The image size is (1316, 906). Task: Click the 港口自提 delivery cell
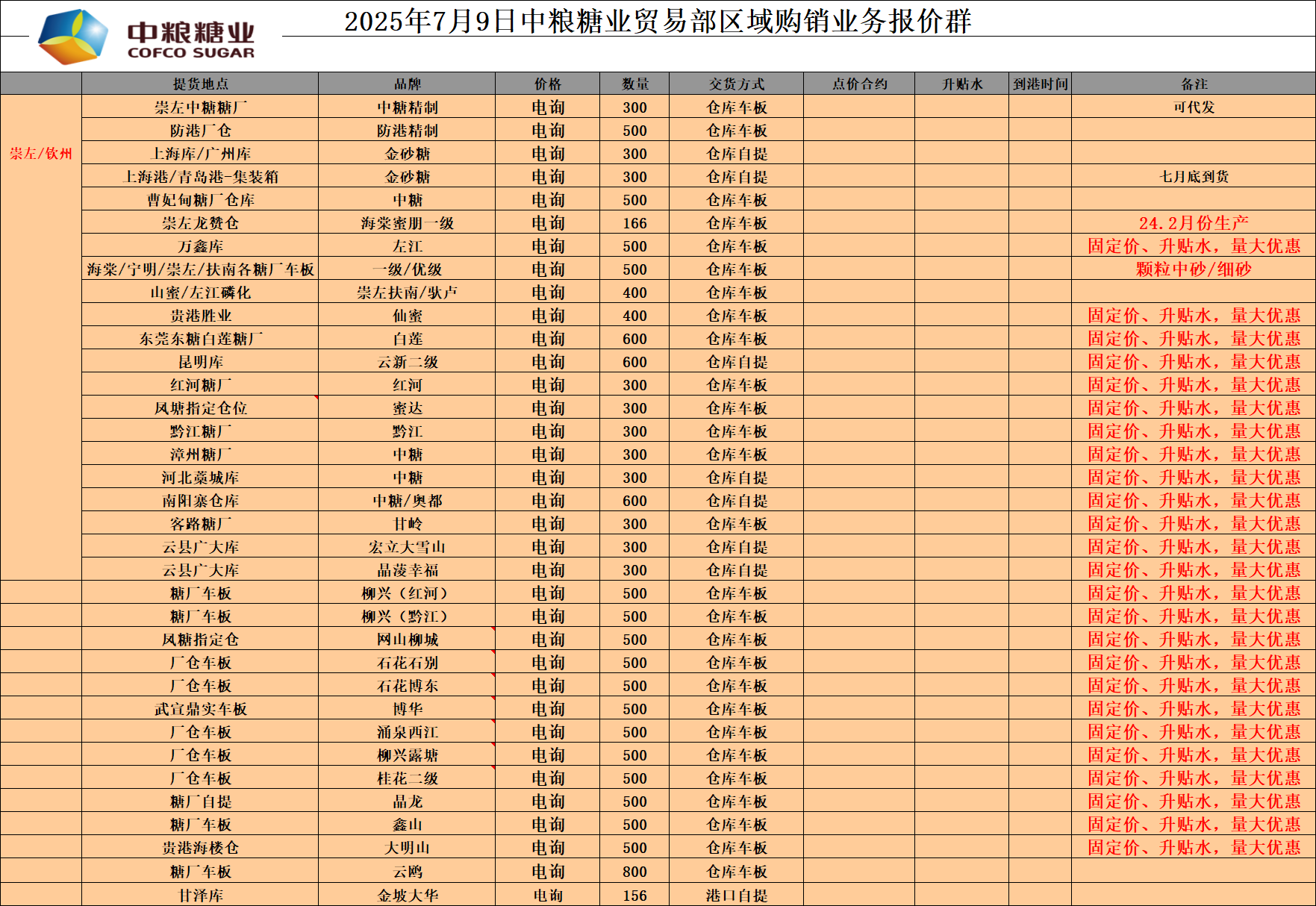point(736,896)
